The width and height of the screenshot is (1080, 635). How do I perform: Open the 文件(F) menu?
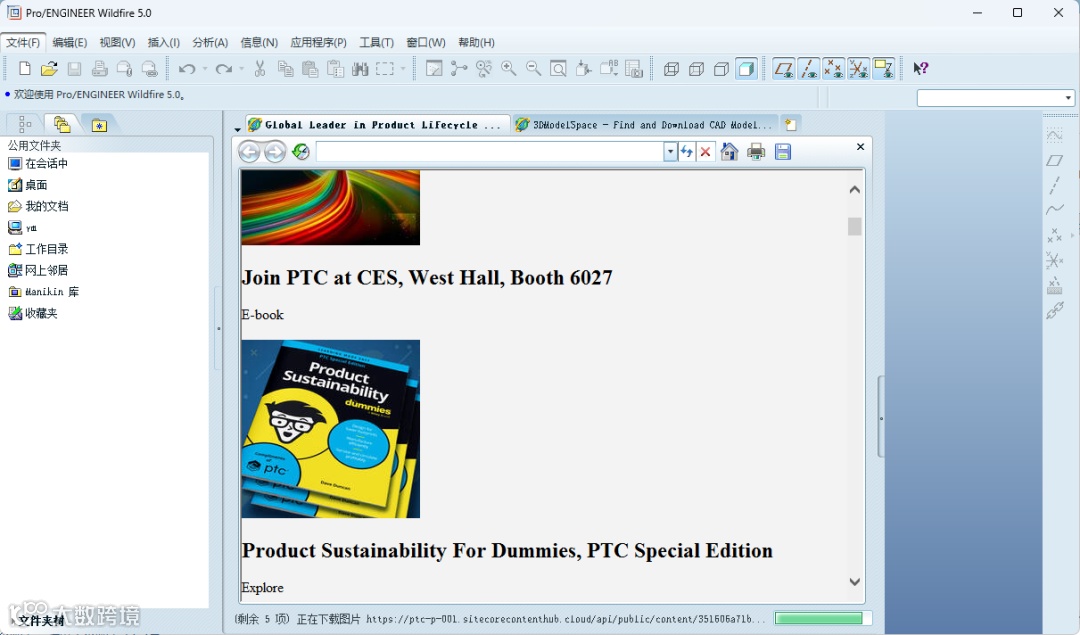click(23, 42)
